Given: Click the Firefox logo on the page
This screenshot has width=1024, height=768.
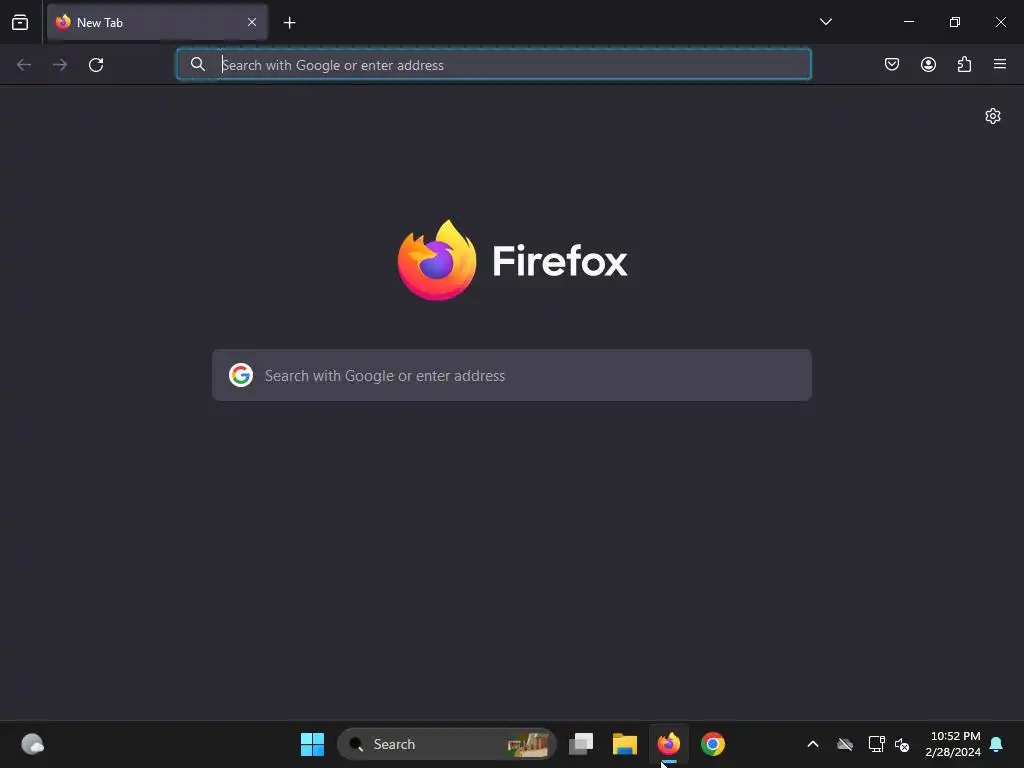Looking at the screenshot, I should click(x=437, y=260).
